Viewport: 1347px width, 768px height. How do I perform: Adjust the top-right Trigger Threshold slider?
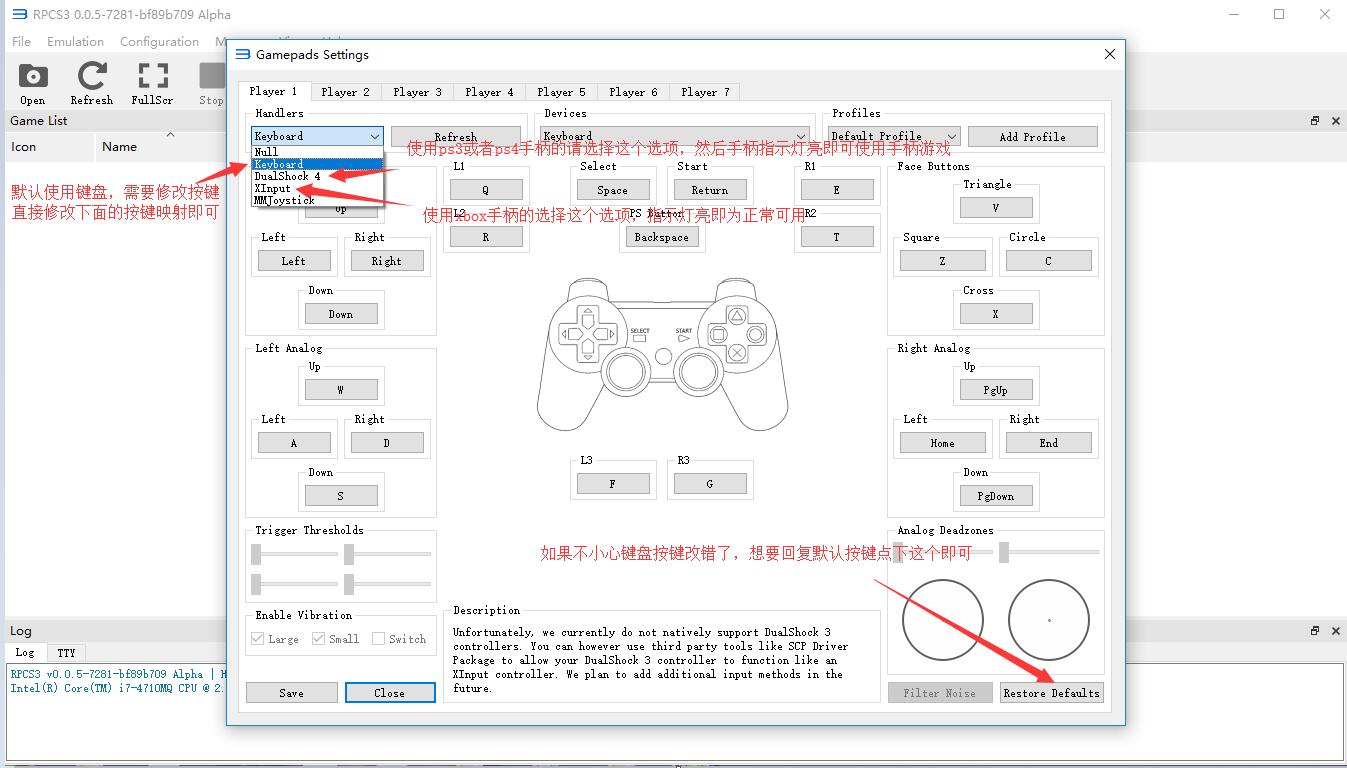click(x=387, y=554)
